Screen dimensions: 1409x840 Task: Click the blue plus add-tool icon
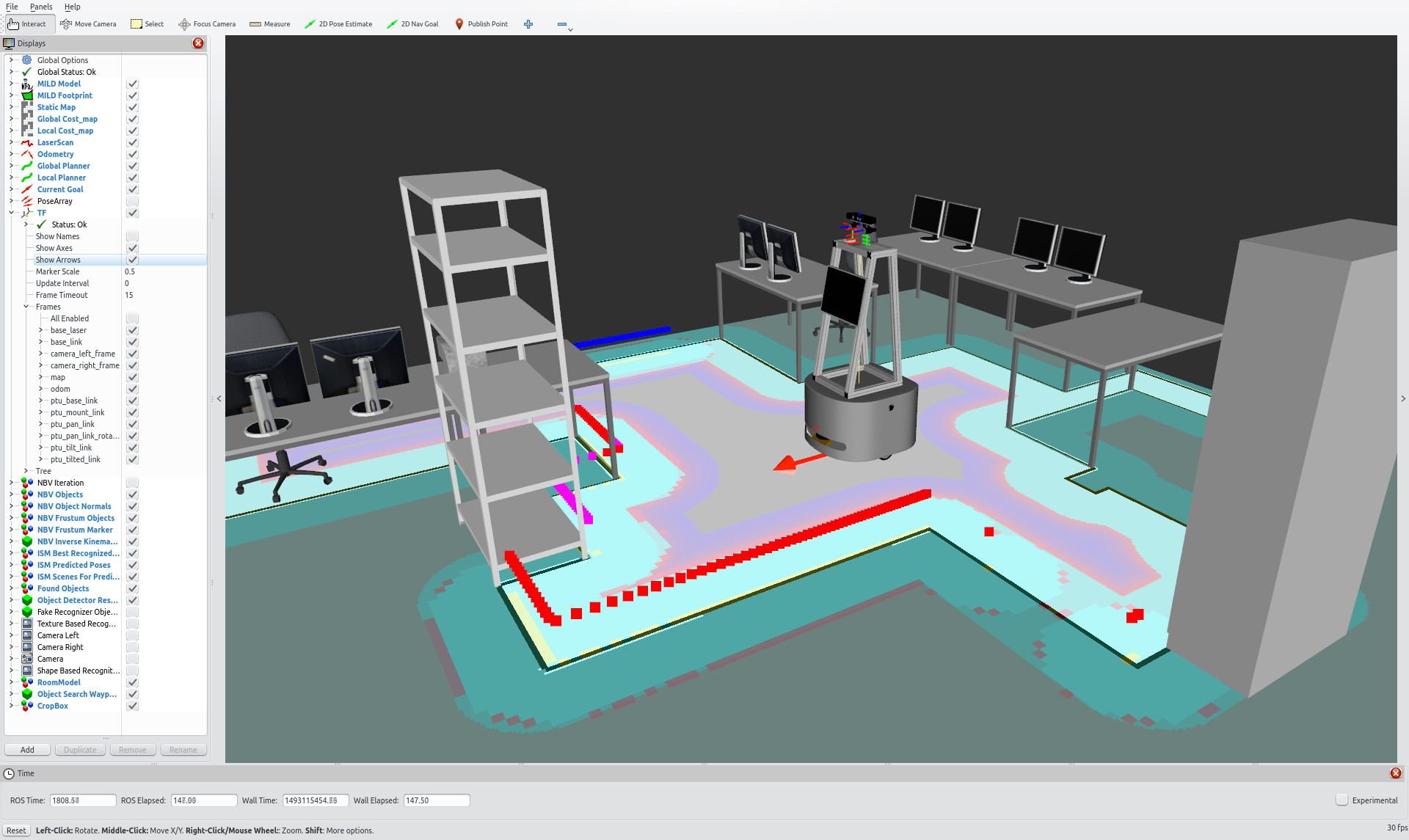pyautogui.click(x=528, y=24)
